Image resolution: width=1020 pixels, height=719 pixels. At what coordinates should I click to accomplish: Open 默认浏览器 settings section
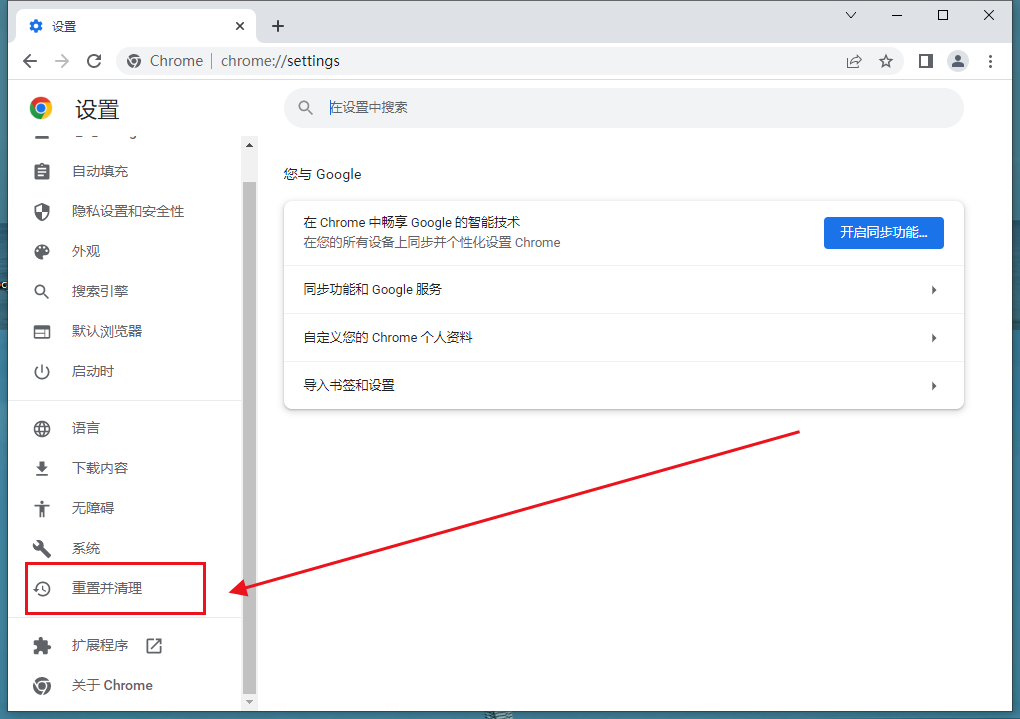coord(124,332)
